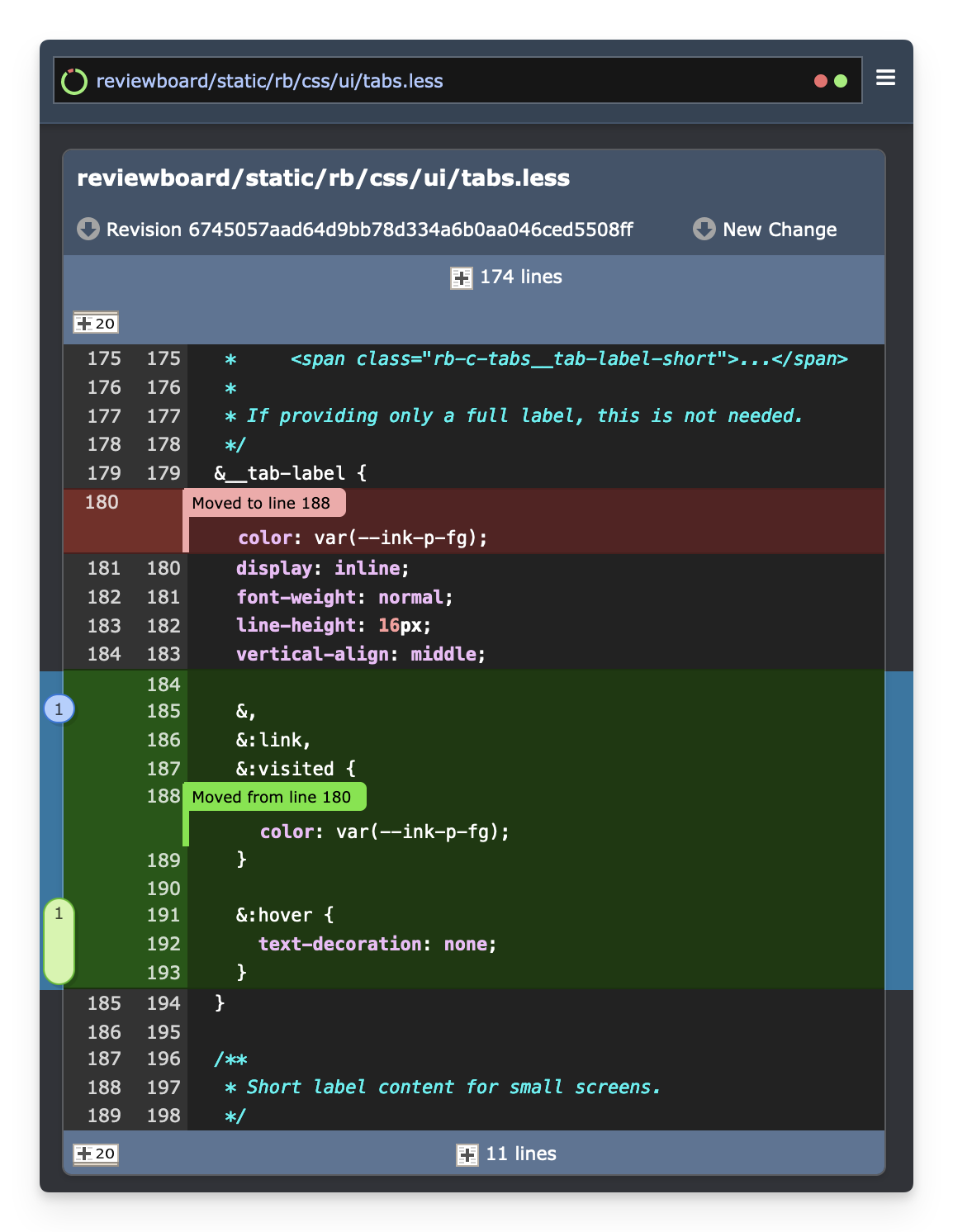Click the '&:hover {' code line
This screenshot has width=953, height=1232.
click(x=285, y=915)
